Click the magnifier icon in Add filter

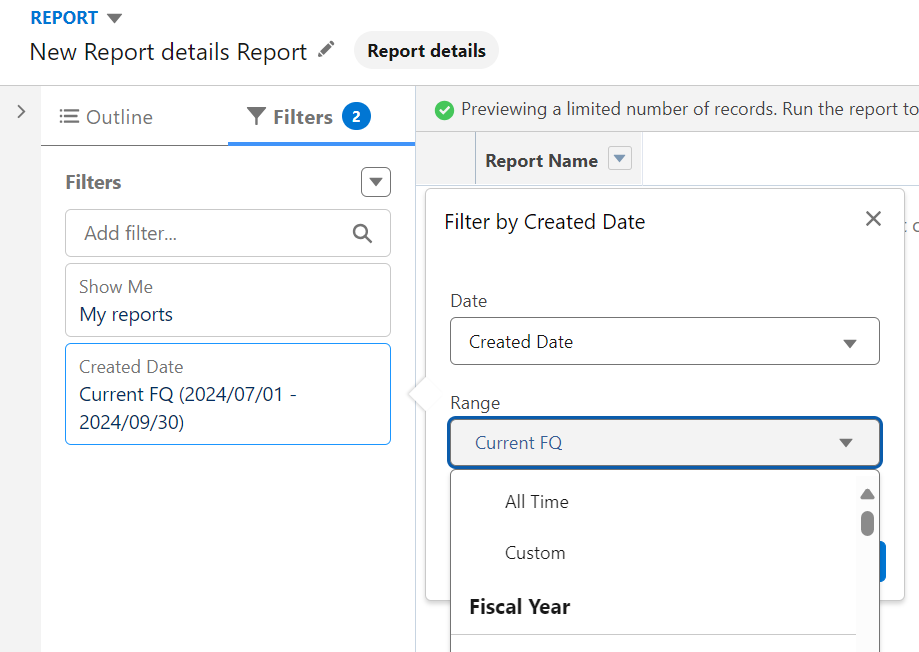pos(362,233)
